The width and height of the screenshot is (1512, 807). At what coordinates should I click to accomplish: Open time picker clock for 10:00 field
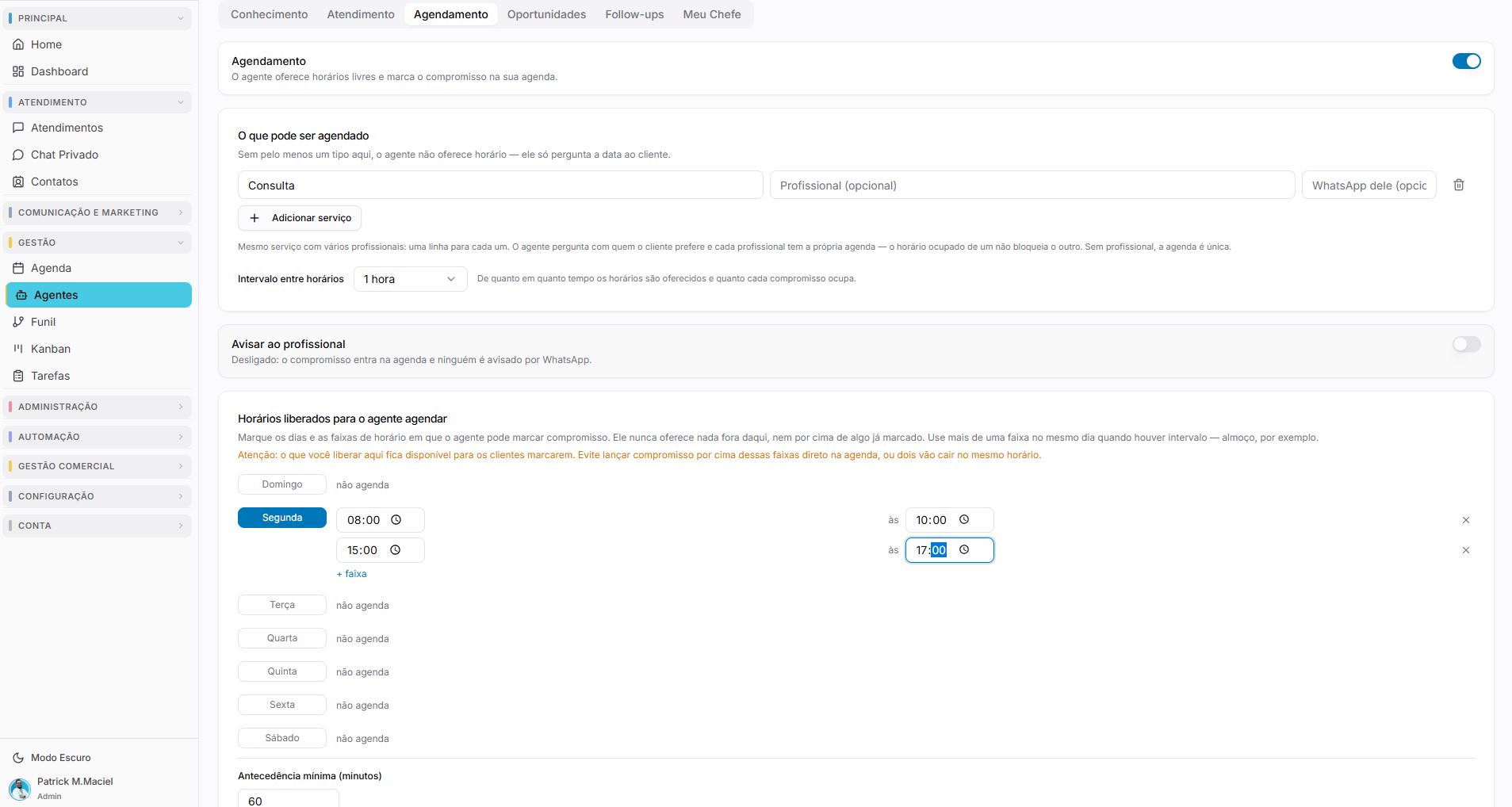point(964,520)
